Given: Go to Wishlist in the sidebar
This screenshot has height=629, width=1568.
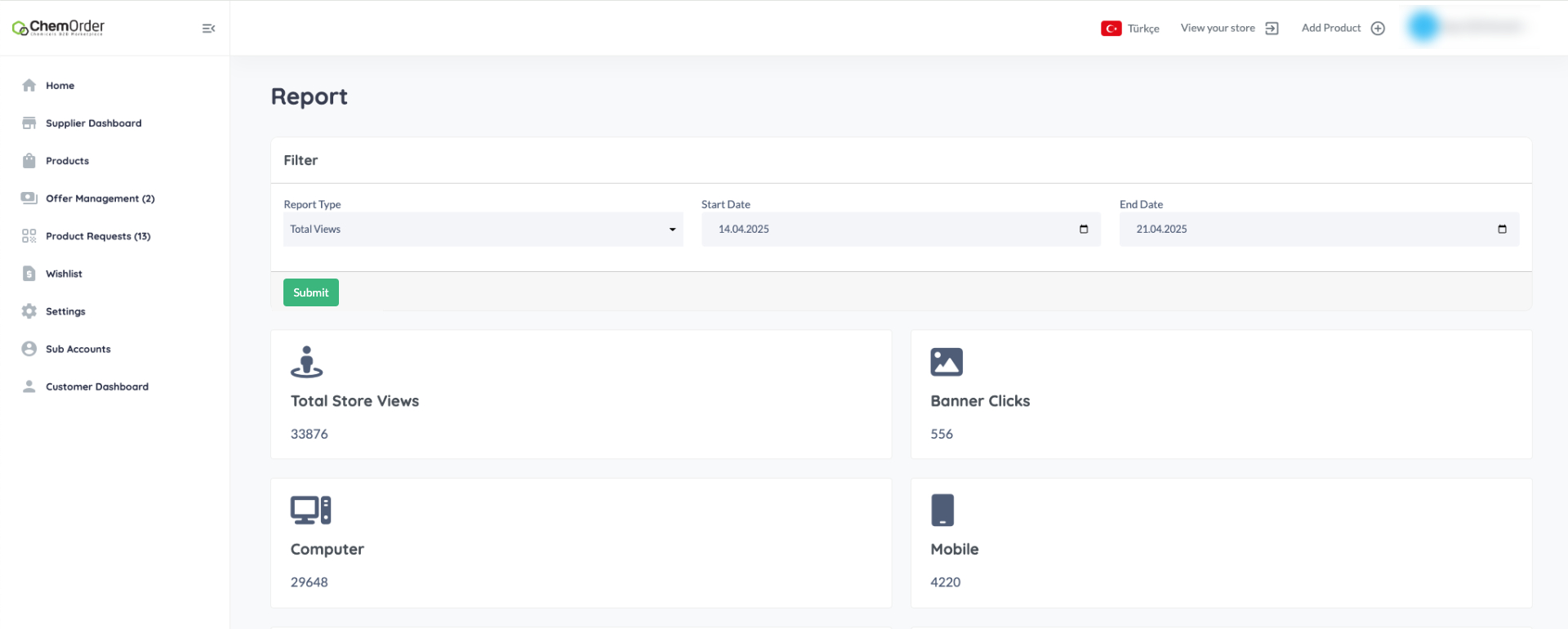Looking at the screenshot, I should (x=64, y=274).
